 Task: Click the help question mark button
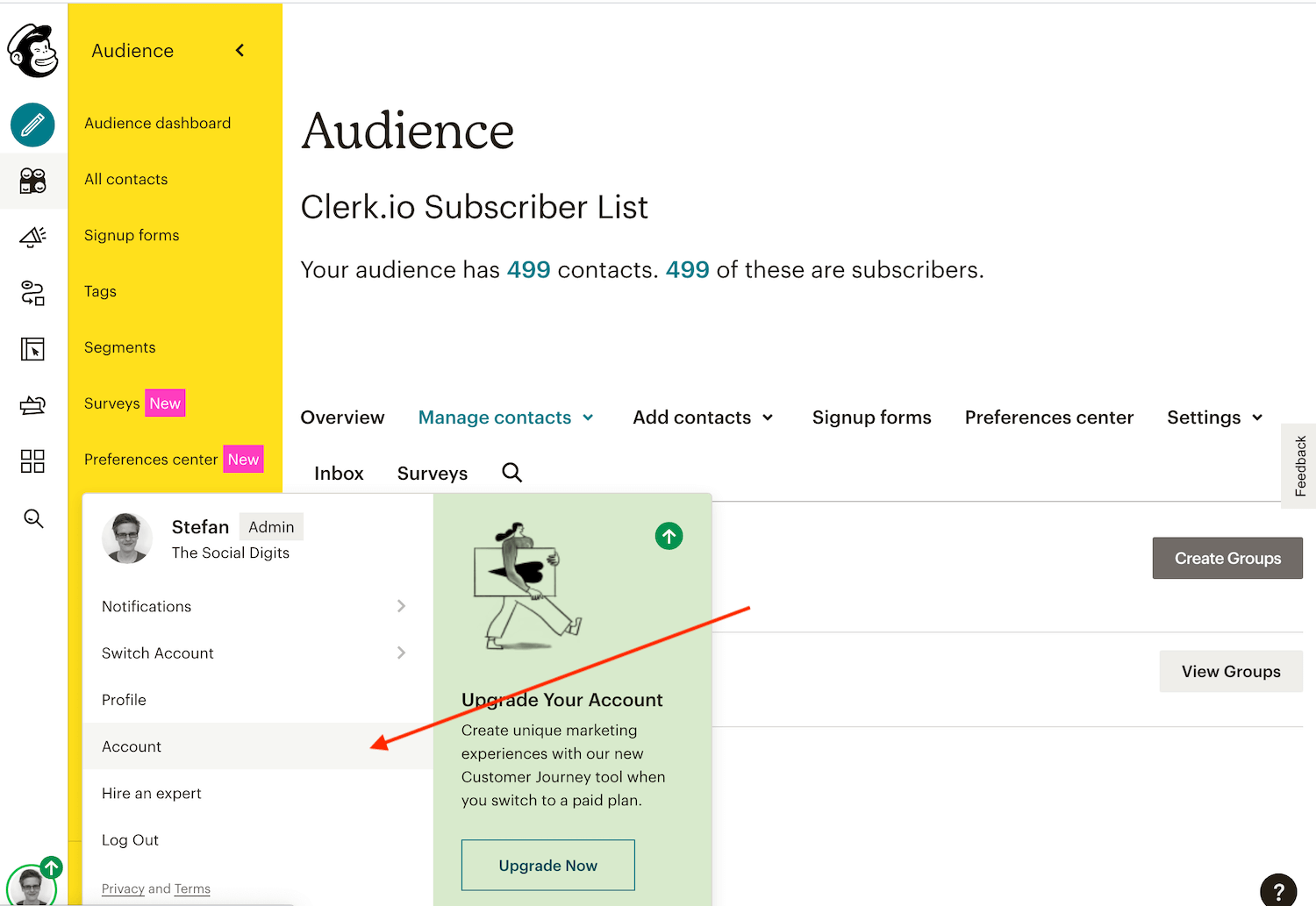(1278, 890)
